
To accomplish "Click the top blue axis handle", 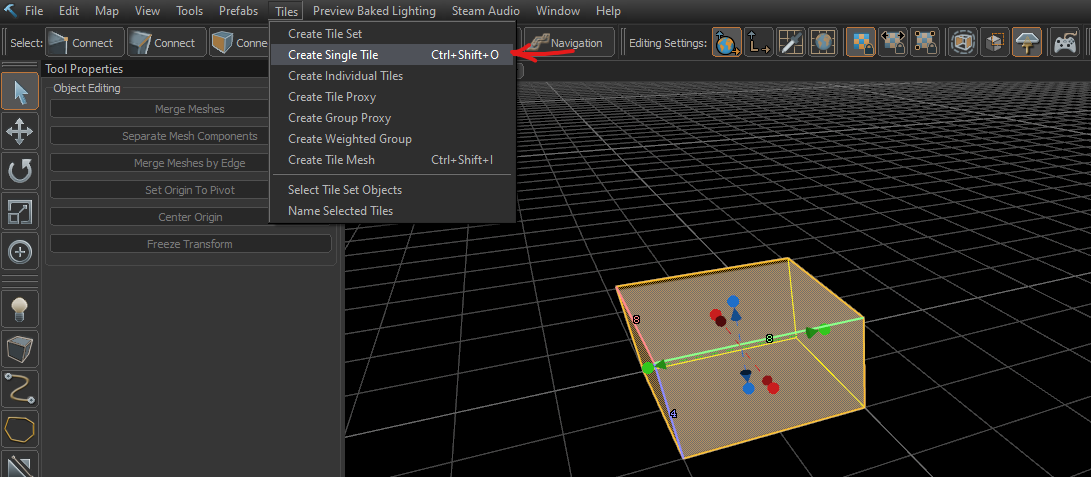I will coord(733,301).
